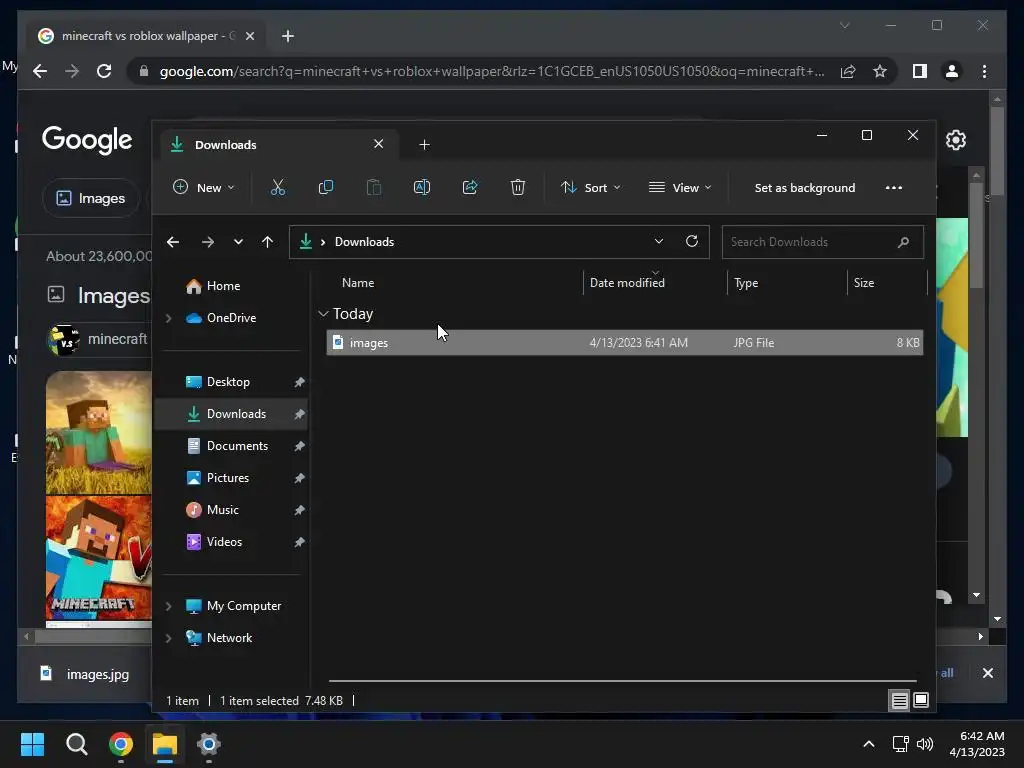Select Home in the navigation pane
The height and width of the screenshot is (768, 1024).
223,286
